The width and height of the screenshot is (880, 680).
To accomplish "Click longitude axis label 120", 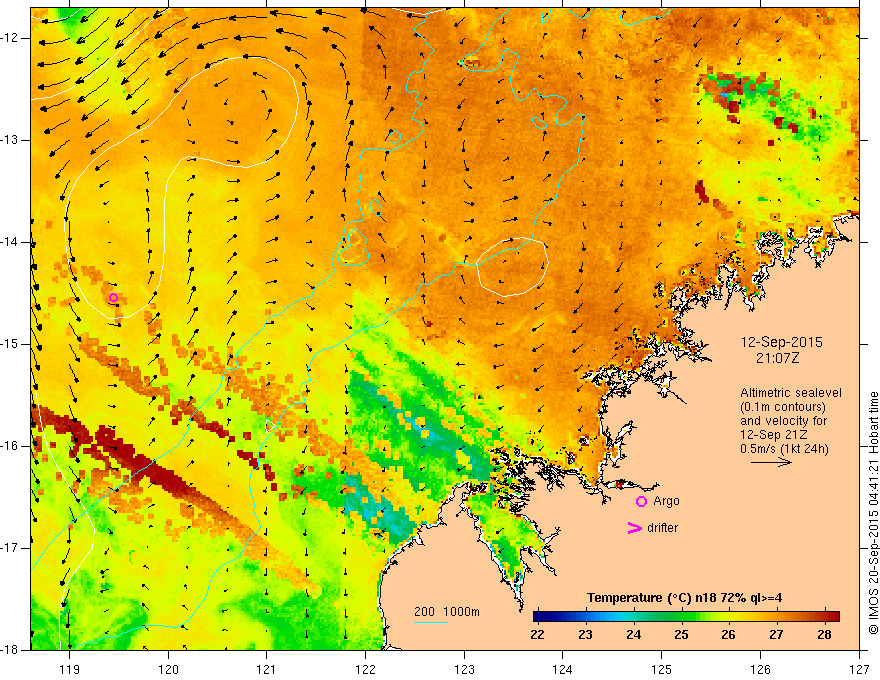I will (x=168, y=670).
